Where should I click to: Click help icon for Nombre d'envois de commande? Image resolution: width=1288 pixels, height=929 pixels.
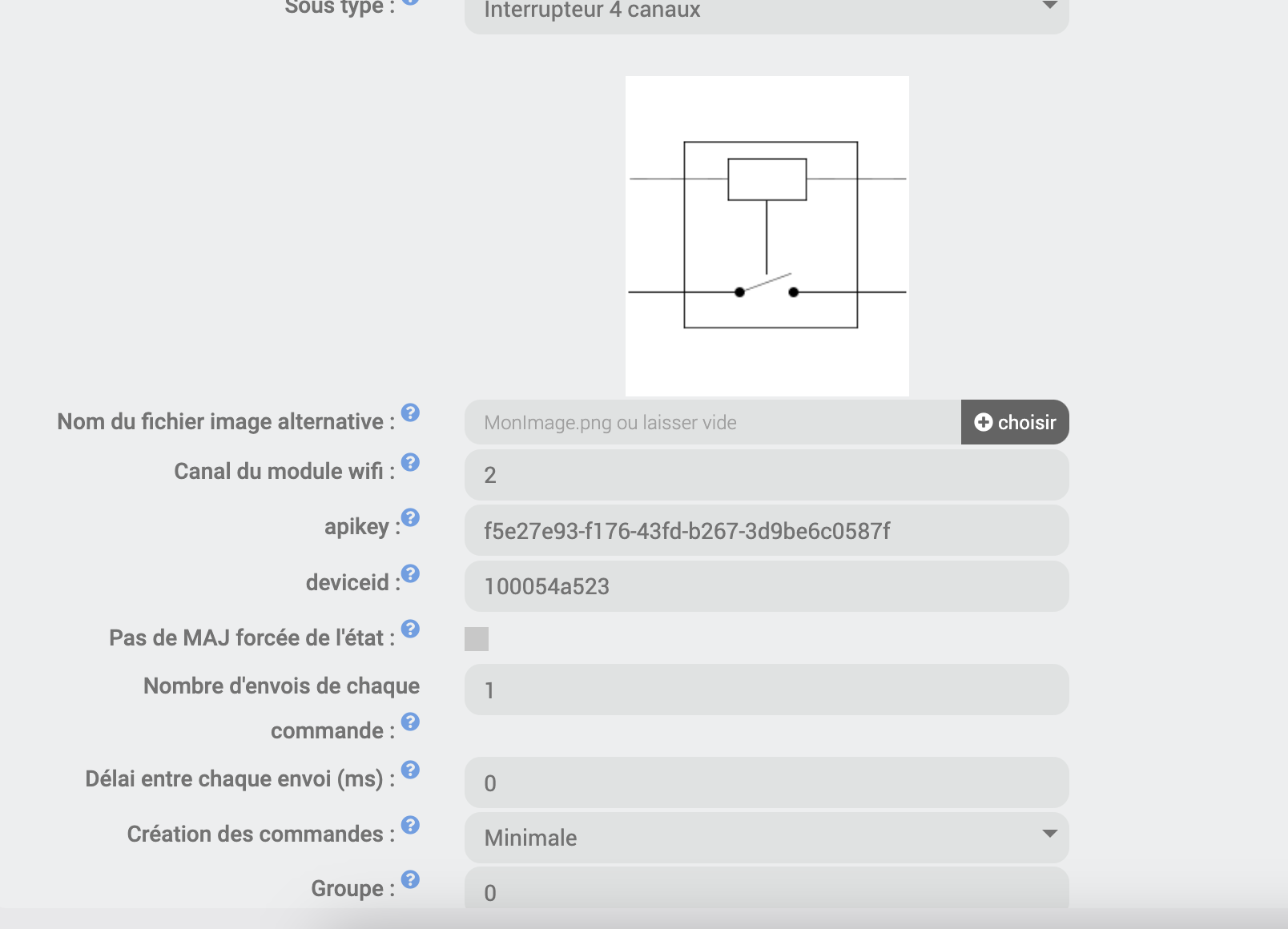point(410,722)
